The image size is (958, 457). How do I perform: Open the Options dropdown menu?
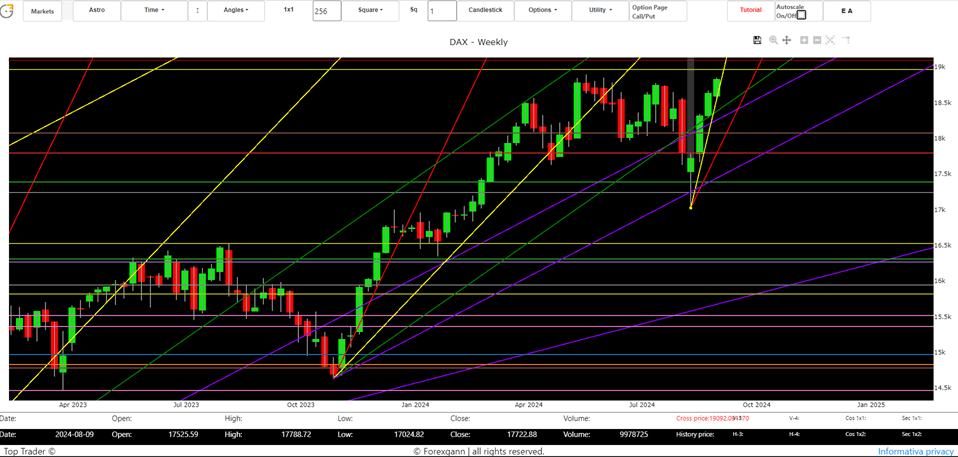(x=542, y=10)
